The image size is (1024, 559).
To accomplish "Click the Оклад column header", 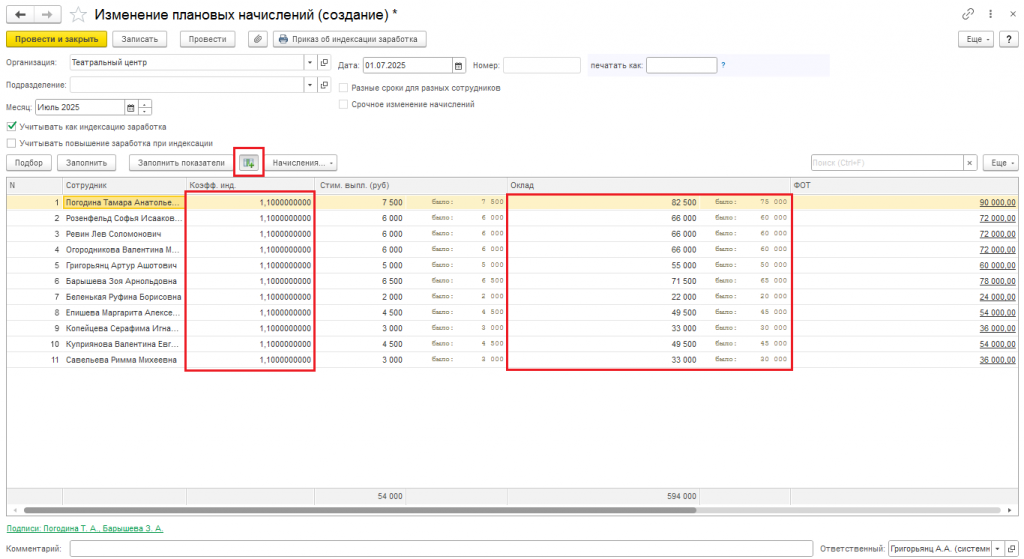I will tap(648, 185).
